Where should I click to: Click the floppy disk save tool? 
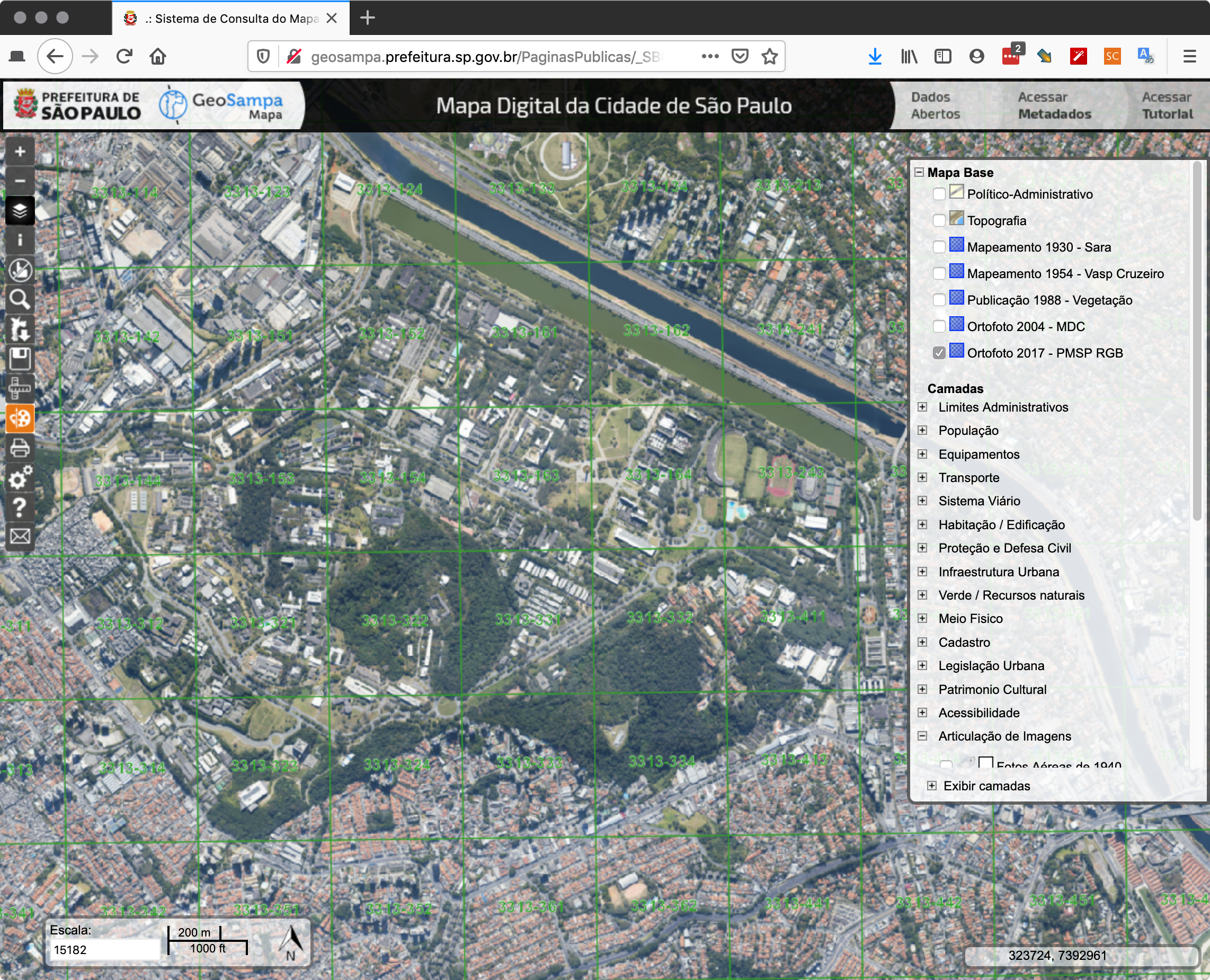20,359
